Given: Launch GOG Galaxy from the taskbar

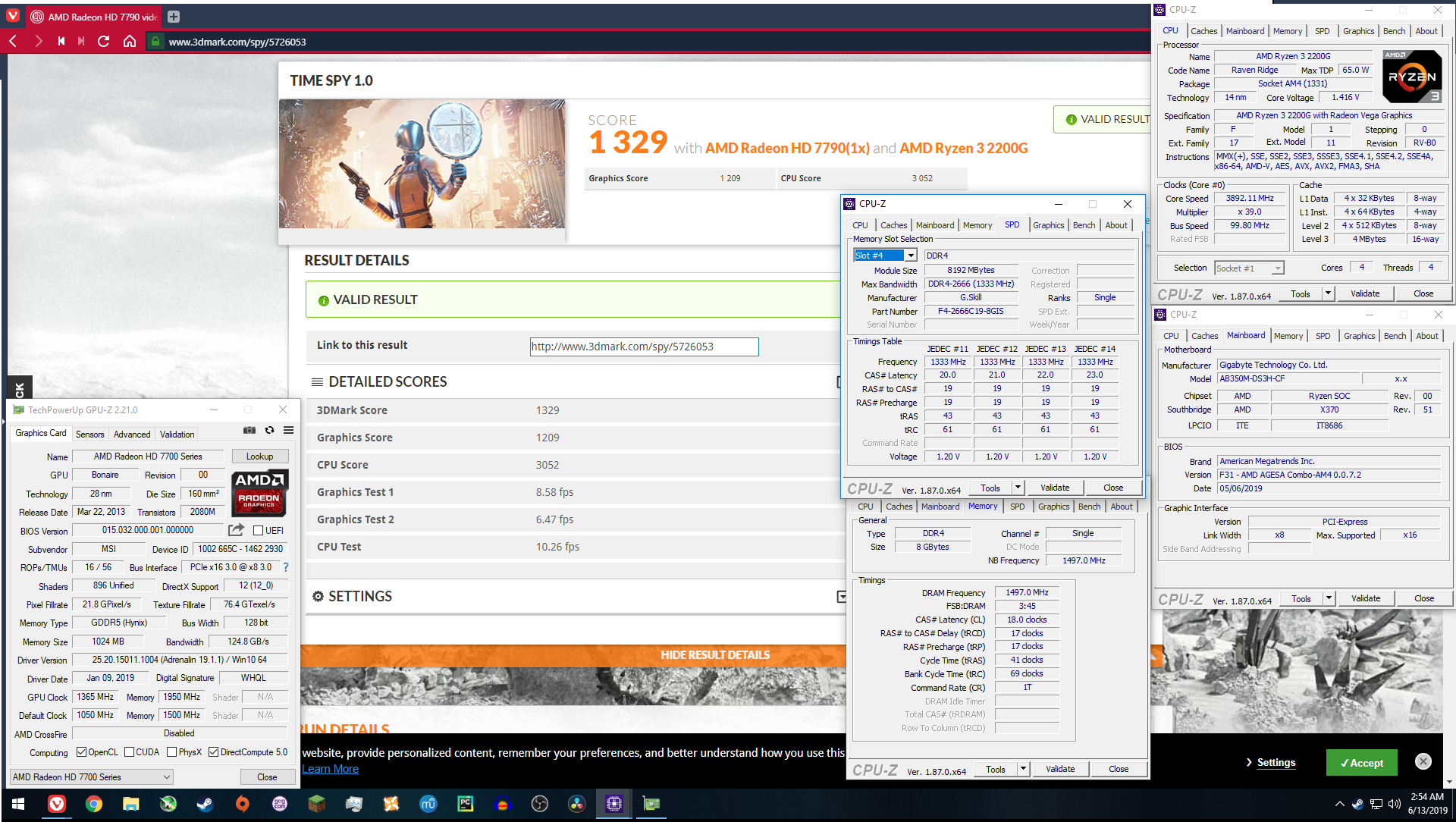Looking at the screenshot, I should pos(280,804).
